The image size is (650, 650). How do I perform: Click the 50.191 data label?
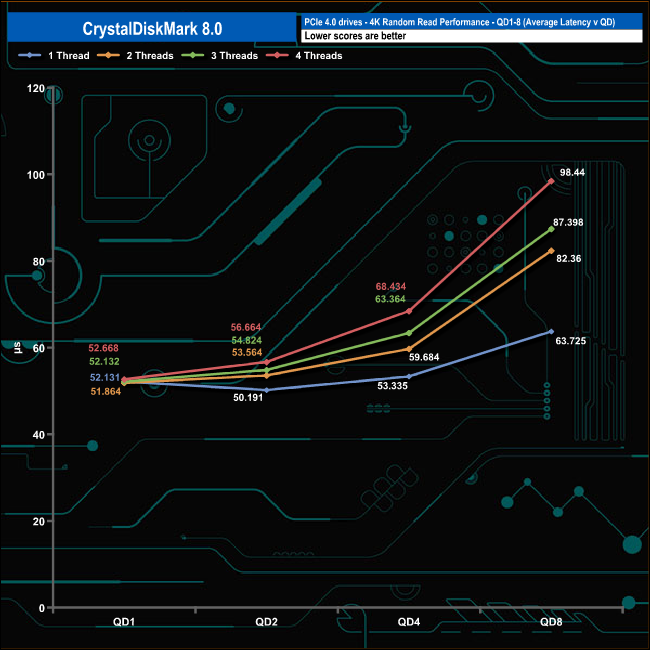[248, 398]
